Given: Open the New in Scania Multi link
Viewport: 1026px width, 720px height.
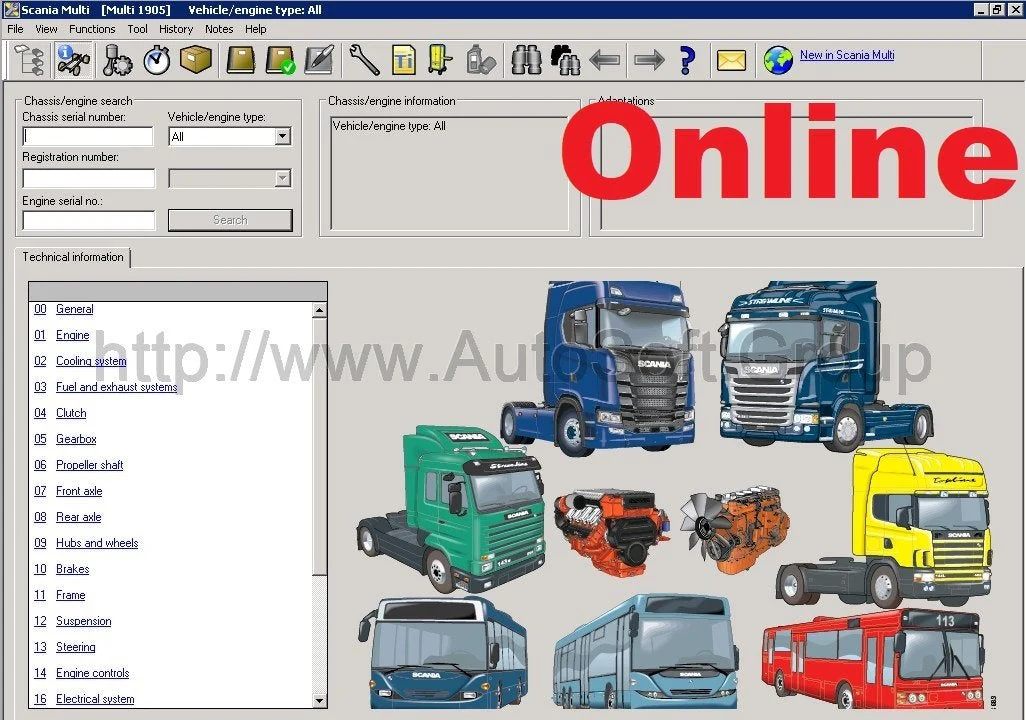Looking at the screenshot, I should [847, 55].
